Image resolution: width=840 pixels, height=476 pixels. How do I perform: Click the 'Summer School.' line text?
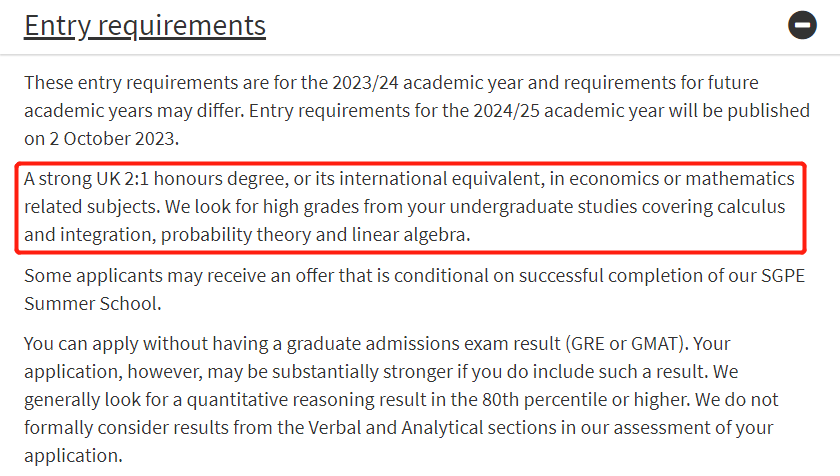coord(93,304)
